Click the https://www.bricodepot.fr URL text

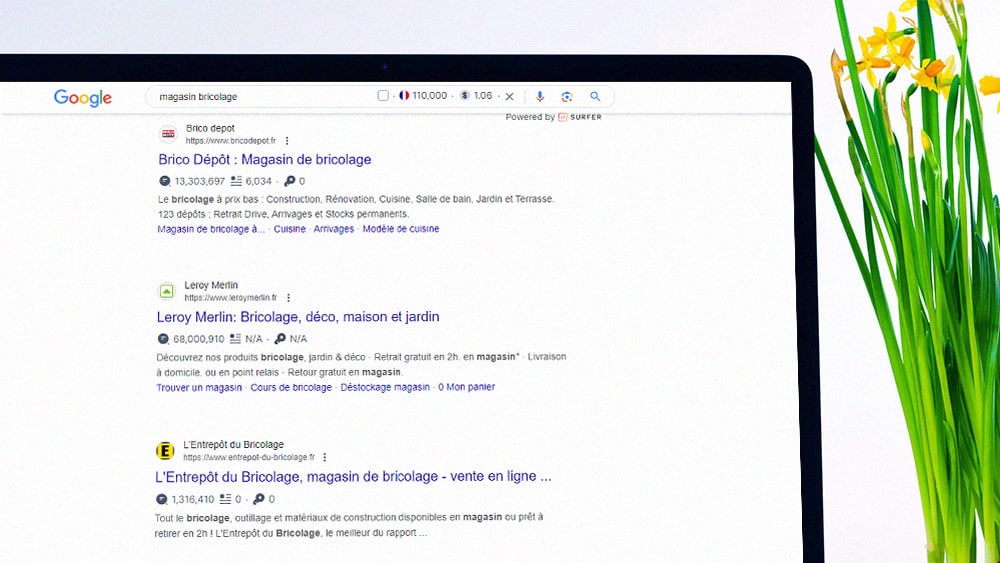click(231, 141)
